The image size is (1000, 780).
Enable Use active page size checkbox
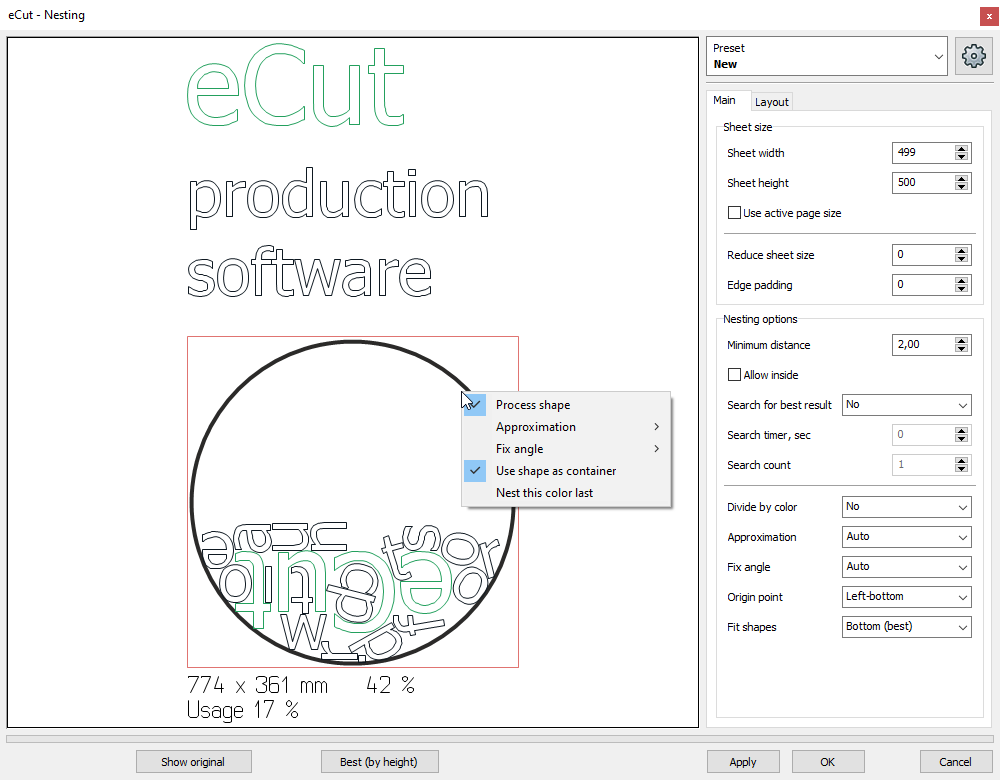(x=735, y=213)
